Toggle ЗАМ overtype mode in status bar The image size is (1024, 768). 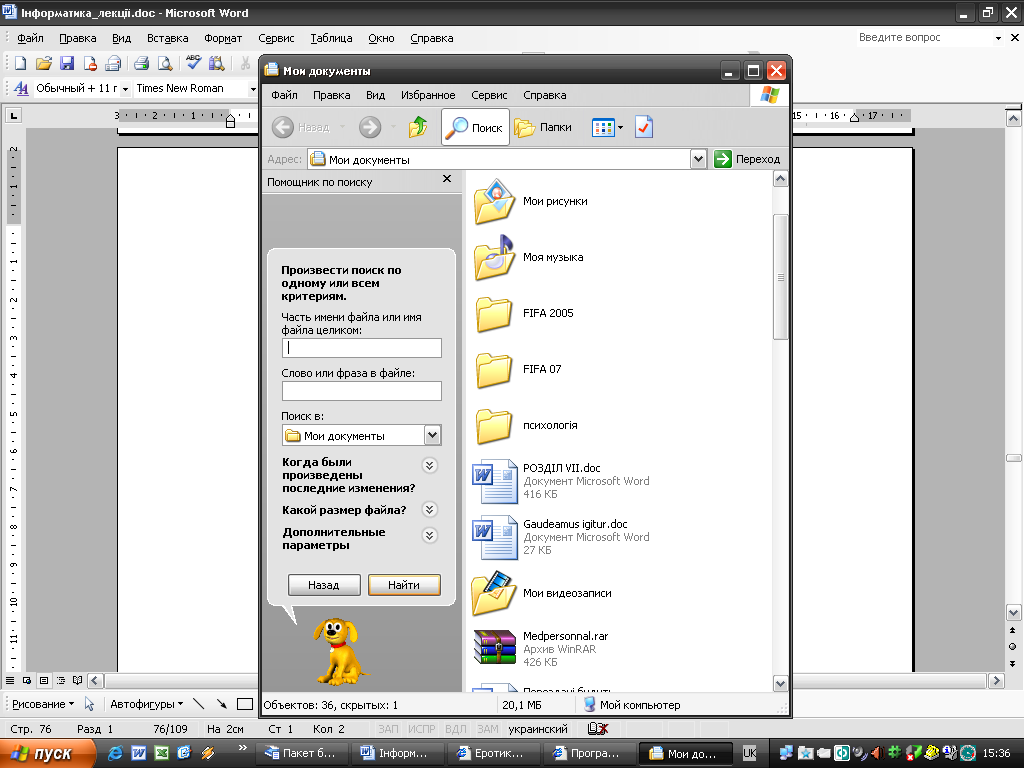pyautogui.click(x=487, y=729)
